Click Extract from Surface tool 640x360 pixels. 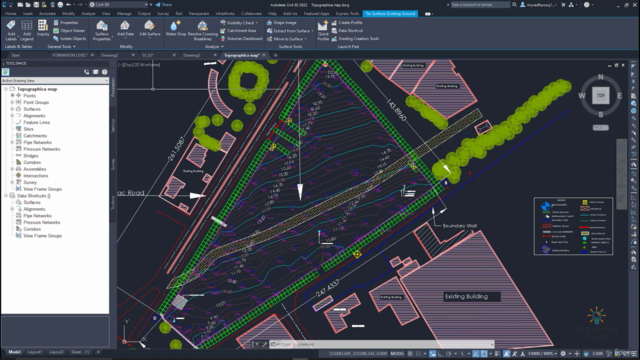click(290, 31)
